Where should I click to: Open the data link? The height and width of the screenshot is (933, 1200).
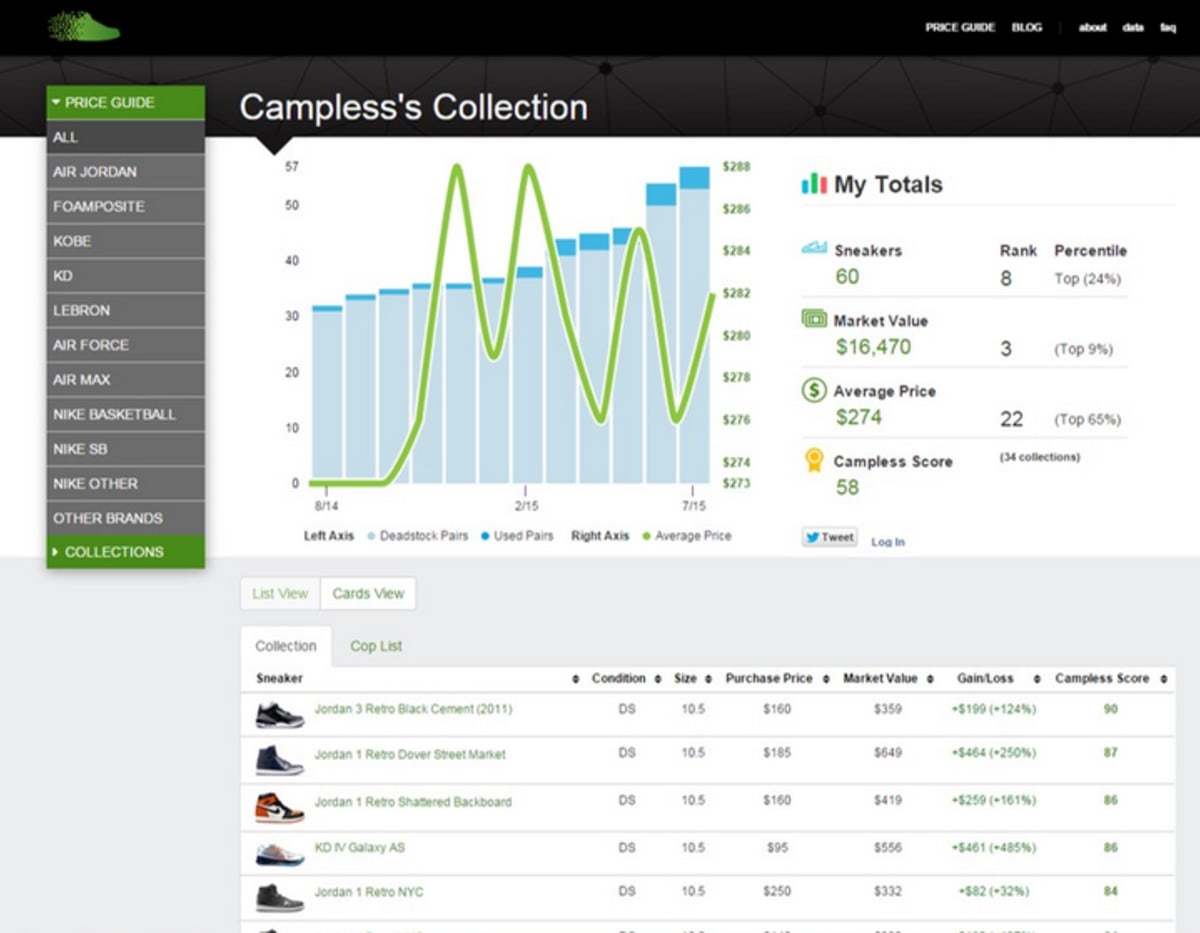pos(1133,28)
